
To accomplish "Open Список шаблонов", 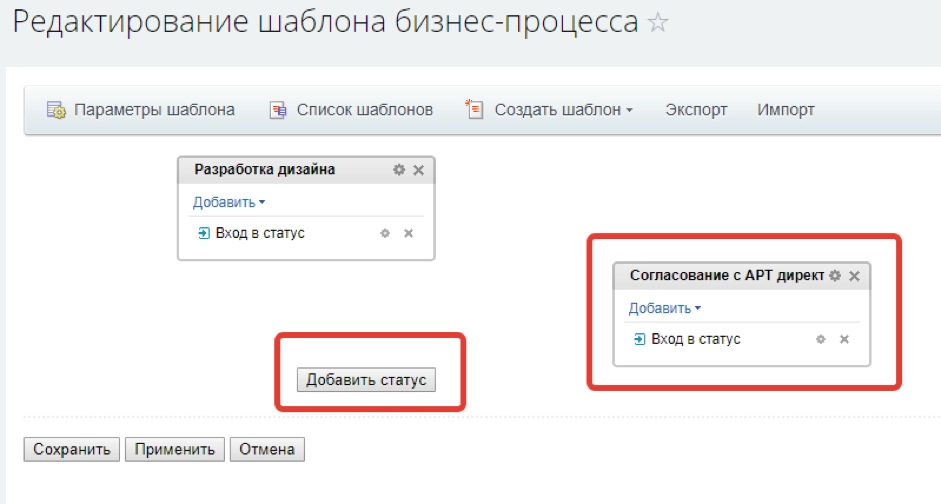I will pos(364,110).
